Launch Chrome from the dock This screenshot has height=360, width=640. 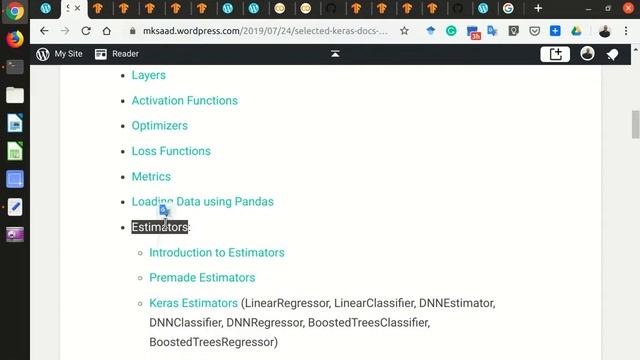pyautogui.click(x=15, y=11)
